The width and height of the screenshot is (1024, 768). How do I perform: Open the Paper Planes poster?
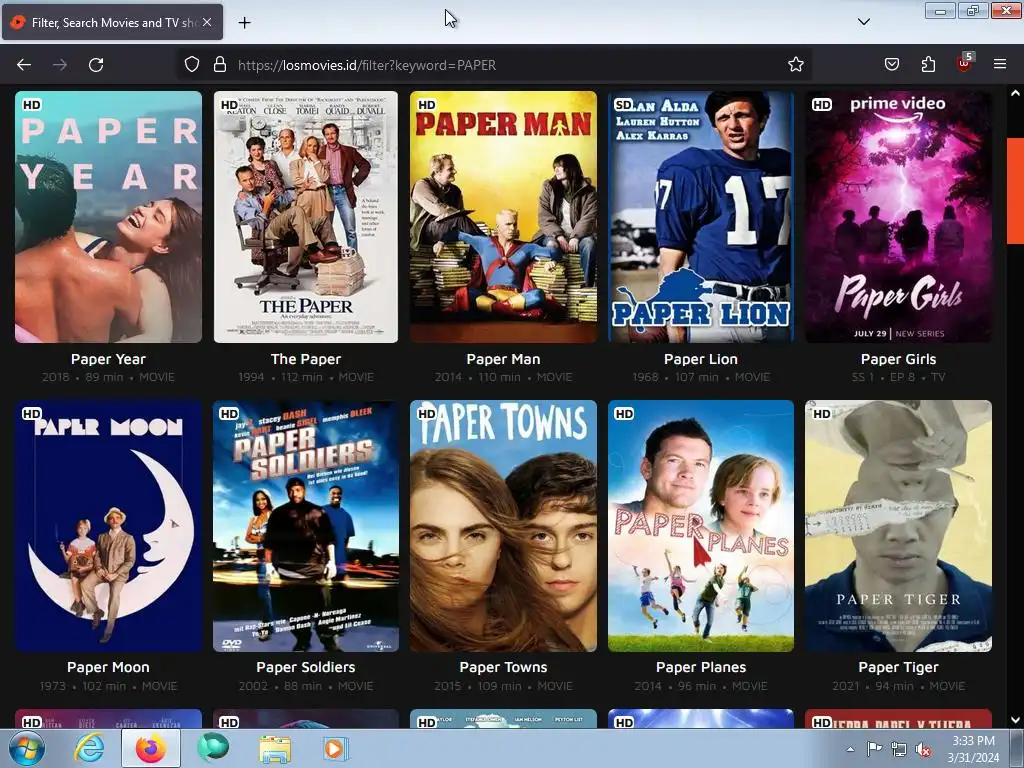(701, 526)
